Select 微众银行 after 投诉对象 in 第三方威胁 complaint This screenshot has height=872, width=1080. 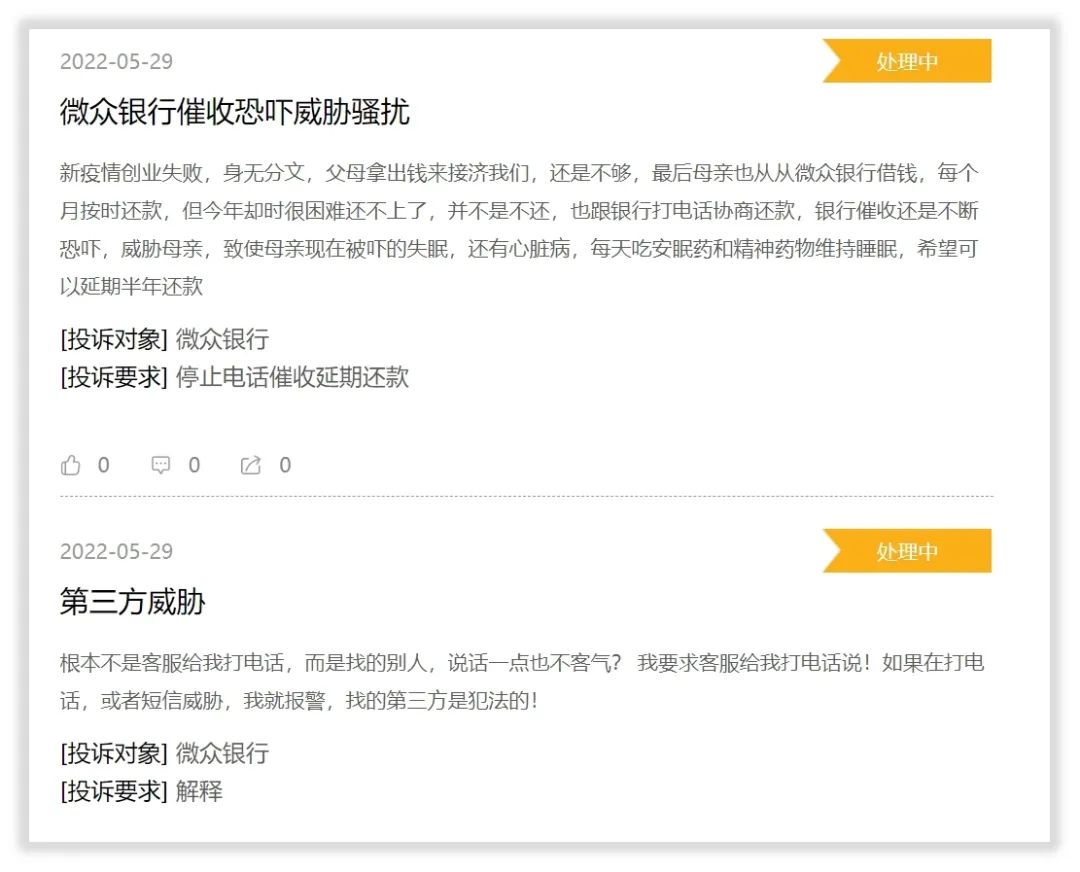point(222,753)
